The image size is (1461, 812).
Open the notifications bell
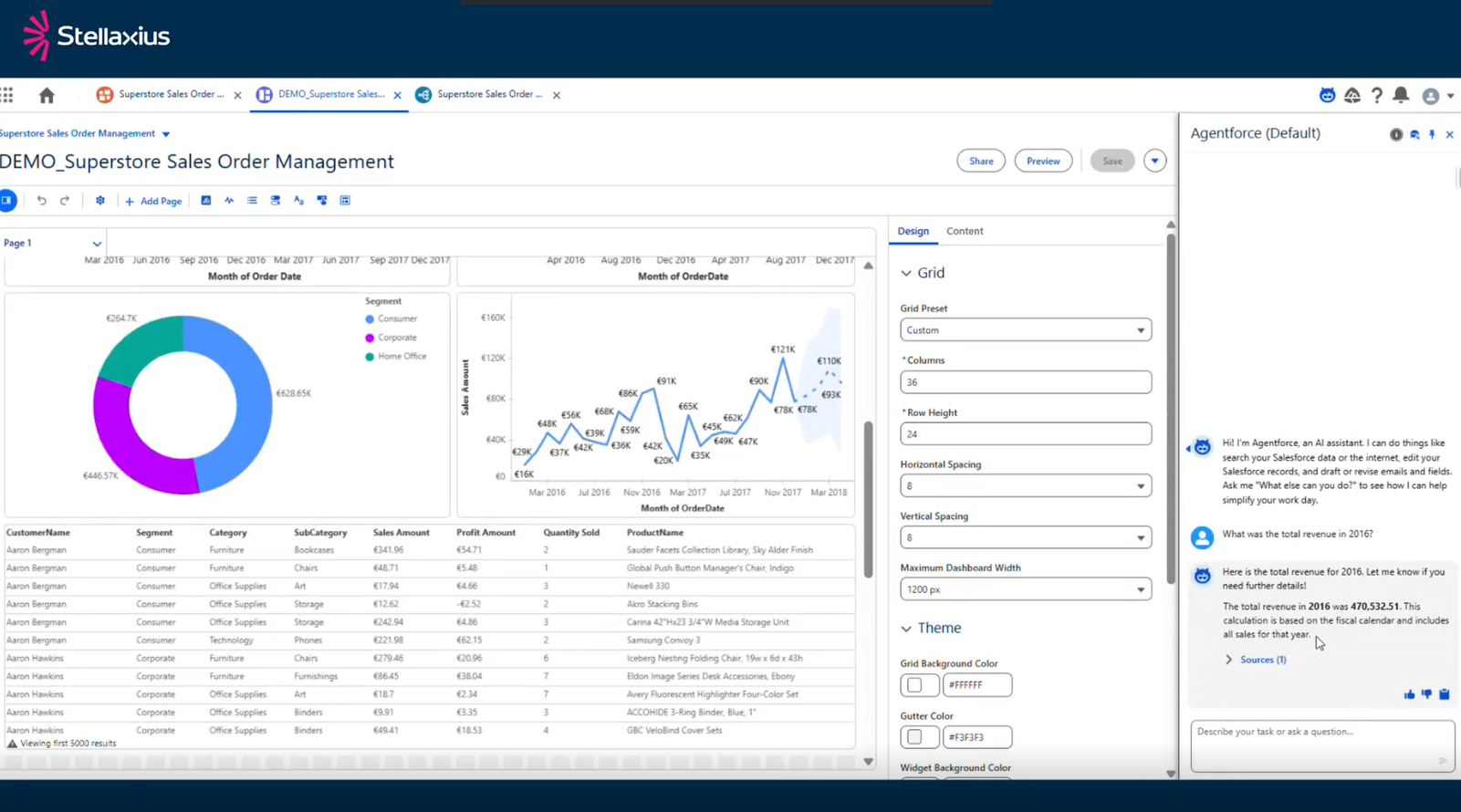[x=1401, y=96]
